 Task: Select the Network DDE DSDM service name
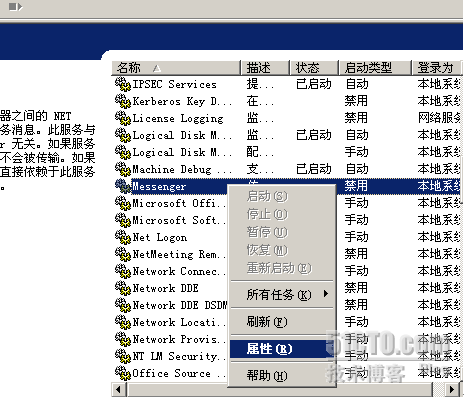180,305
